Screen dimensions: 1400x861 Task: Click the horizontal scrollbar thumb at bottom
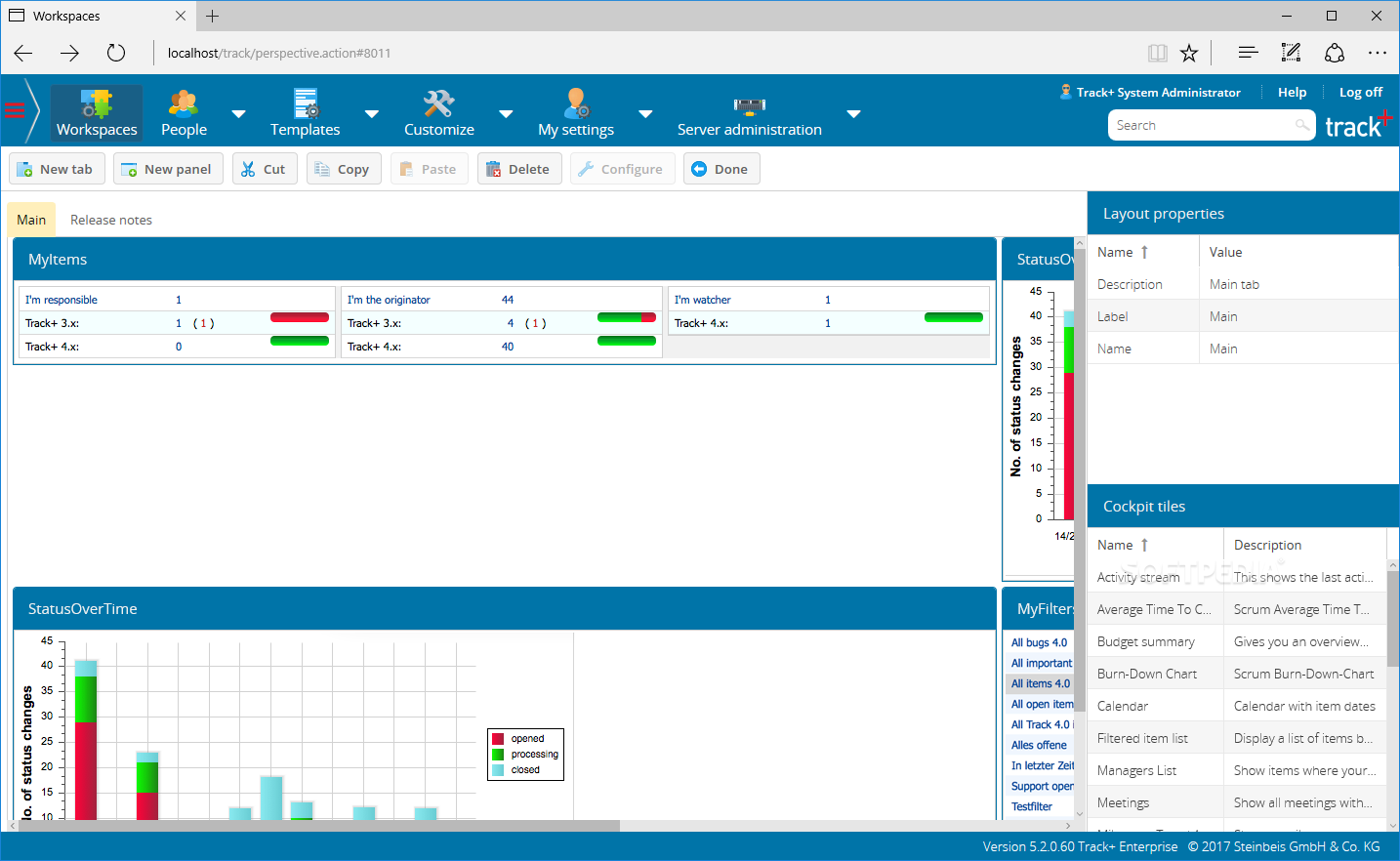click(x=319, y=826)
